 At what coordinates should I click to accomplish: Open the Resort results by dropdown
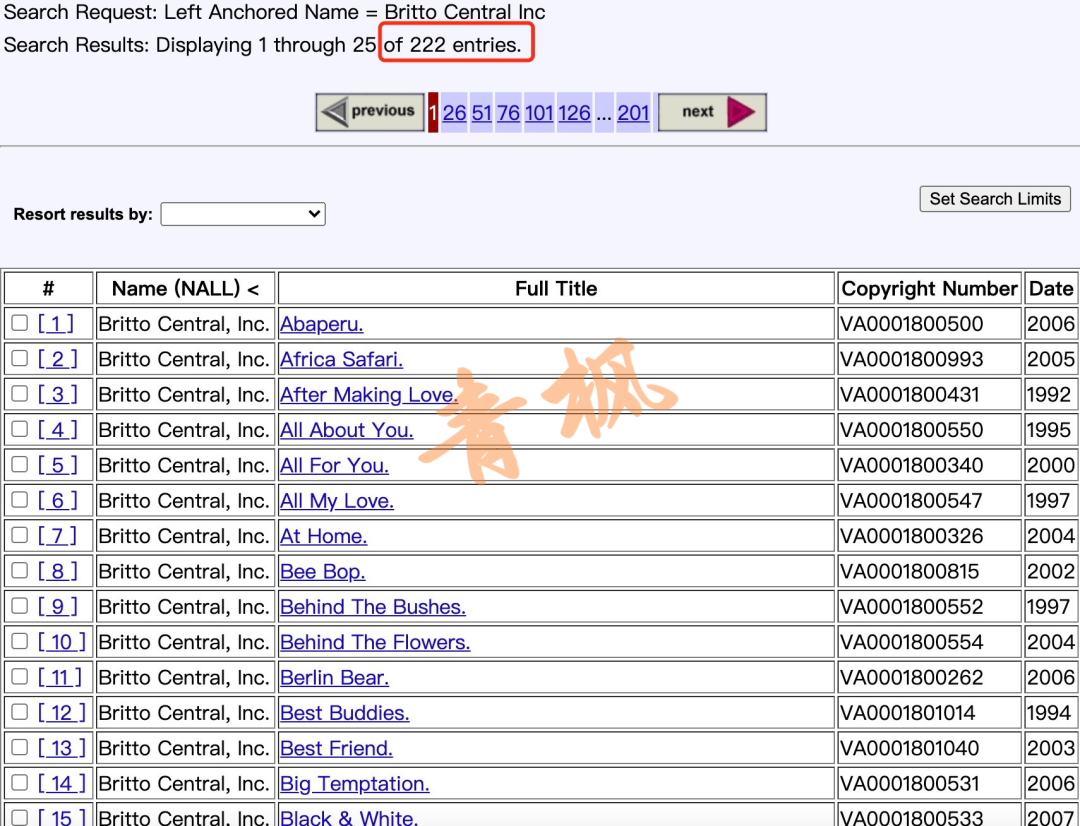[x=242, y=214]
